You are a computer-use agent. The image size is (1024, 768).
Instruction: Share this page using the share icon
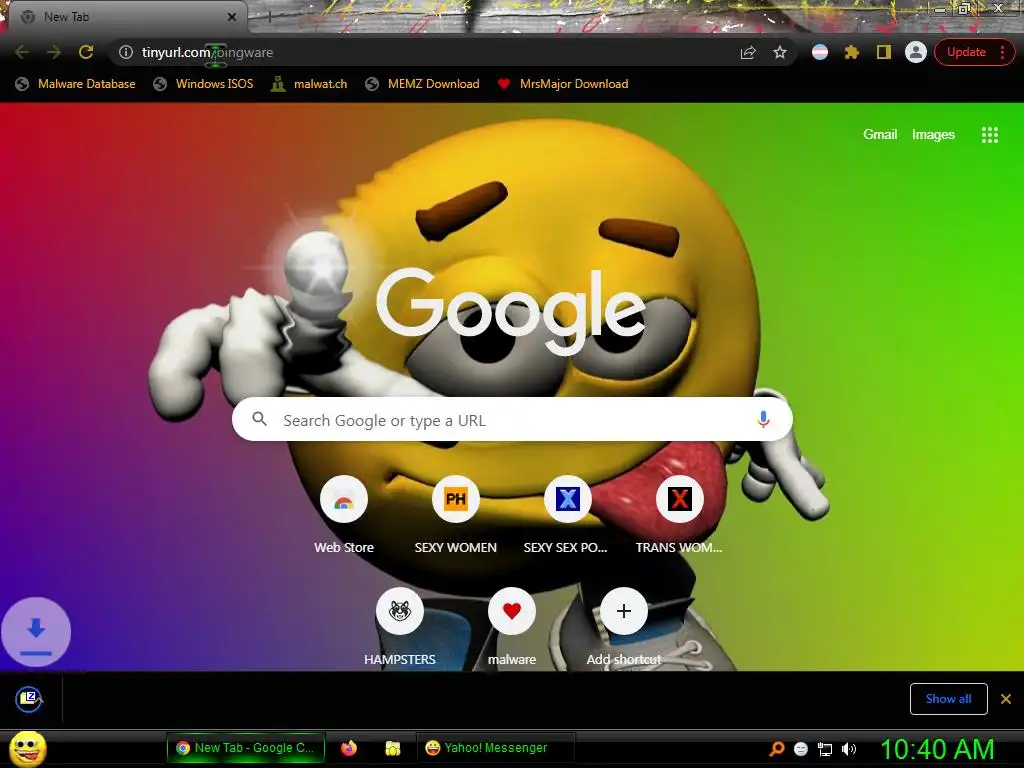coord(748,52)
